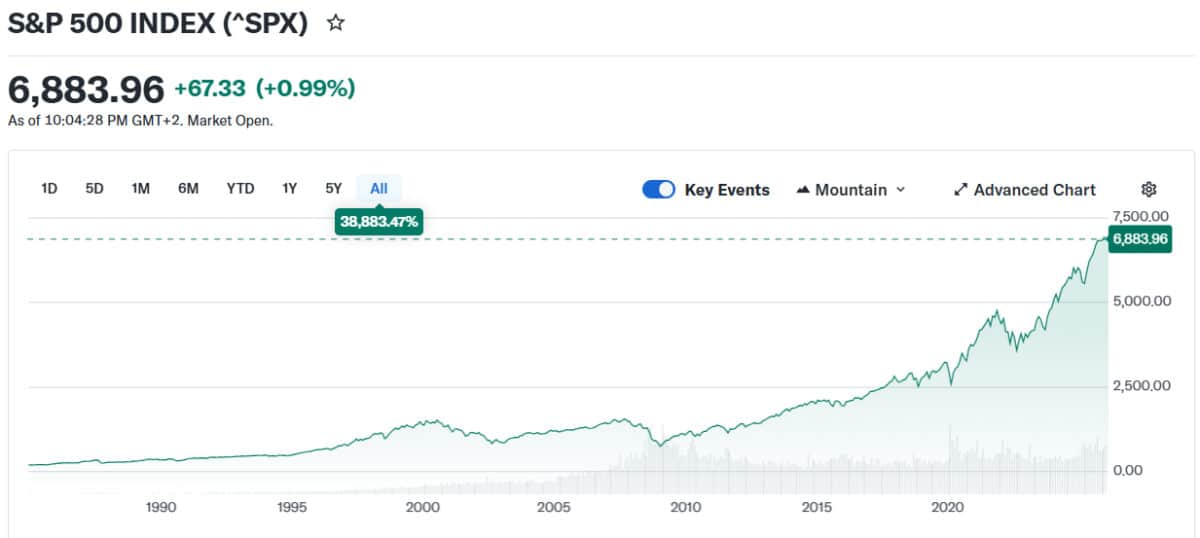Click the 38,883.47% change badge

click(x=379, y=221)
